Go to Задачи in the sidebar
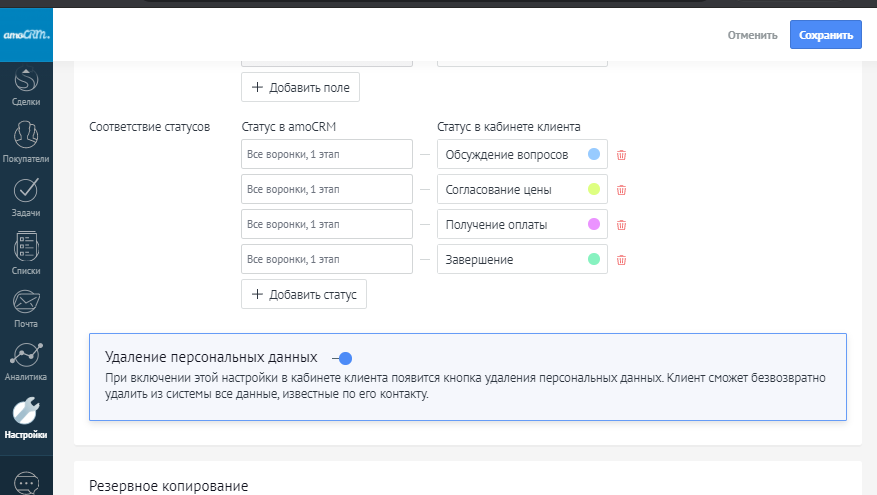The width and height of the screenshot is (877, 495). (x=26, y=195)
